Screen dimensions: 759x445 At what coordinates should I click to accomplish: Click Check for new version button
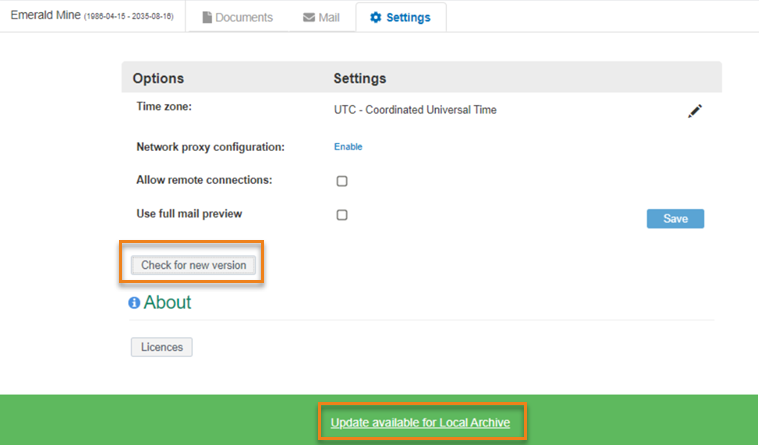click(193, 265)
